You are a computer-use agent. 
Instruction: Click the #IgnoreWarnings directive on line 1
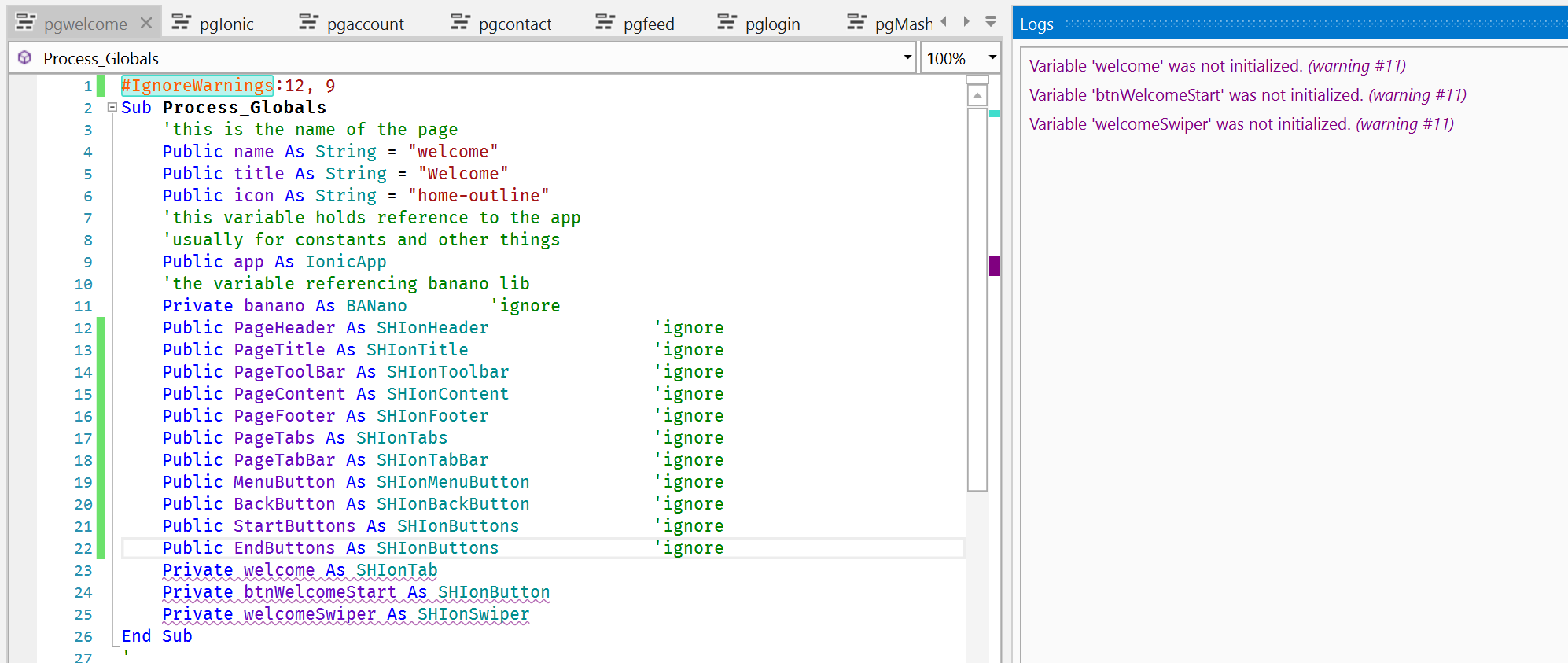197,86
